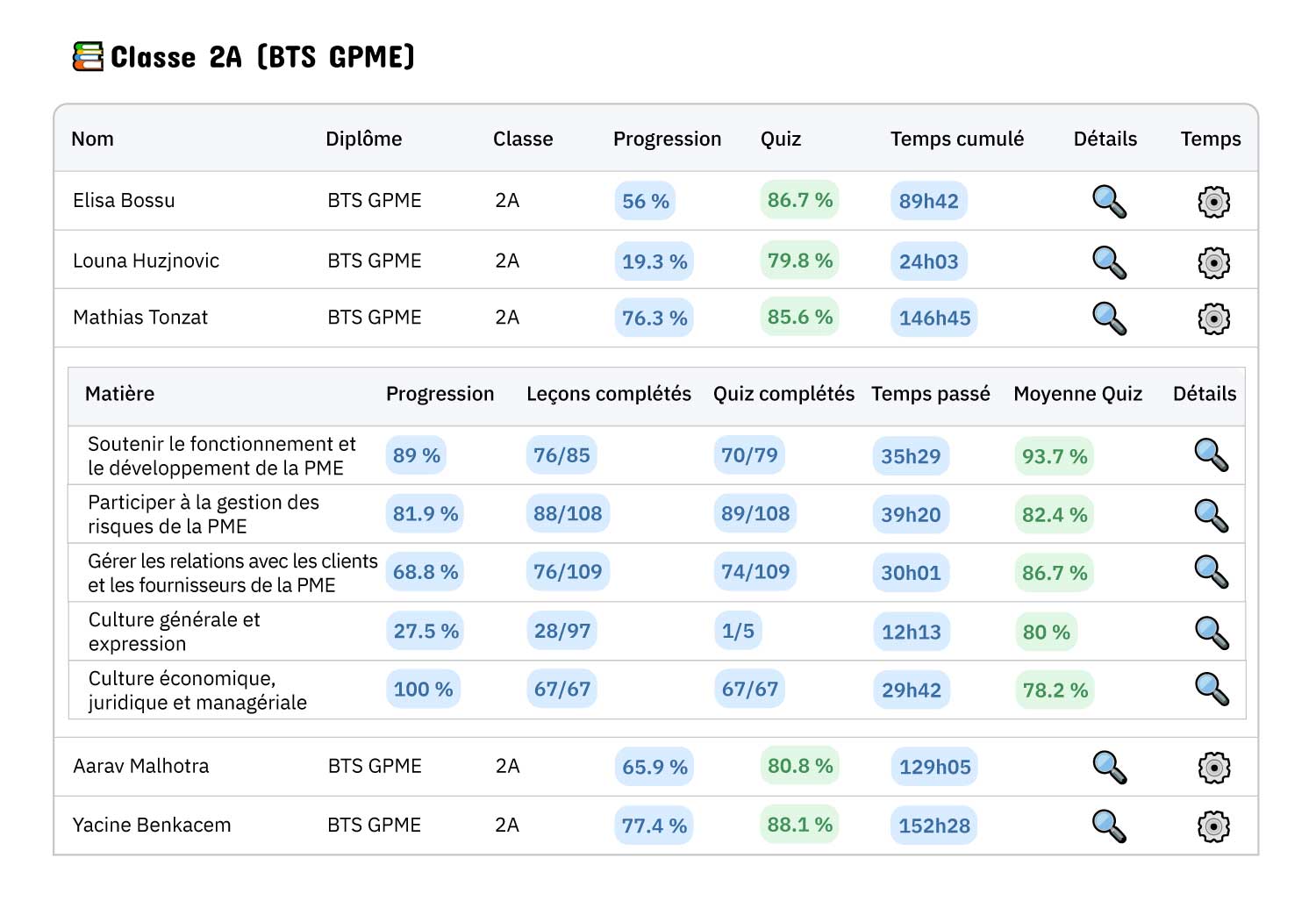
Task: Click the Temps cumulé column header
Action: (x=956, y=139)
